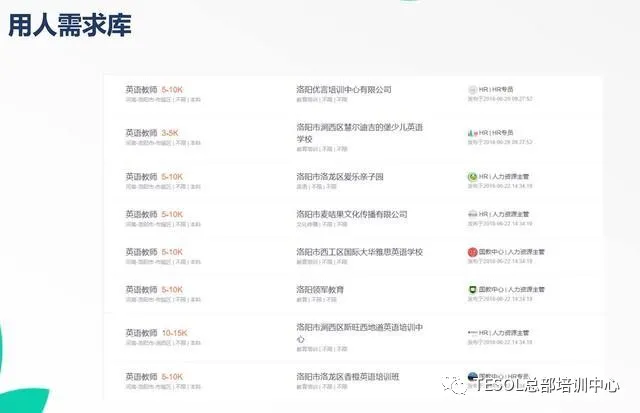The height and width of the screenshot is (413, 640).
Task: Open the 英语教师 job paying 3-5K
Action: tap(141, 133)
